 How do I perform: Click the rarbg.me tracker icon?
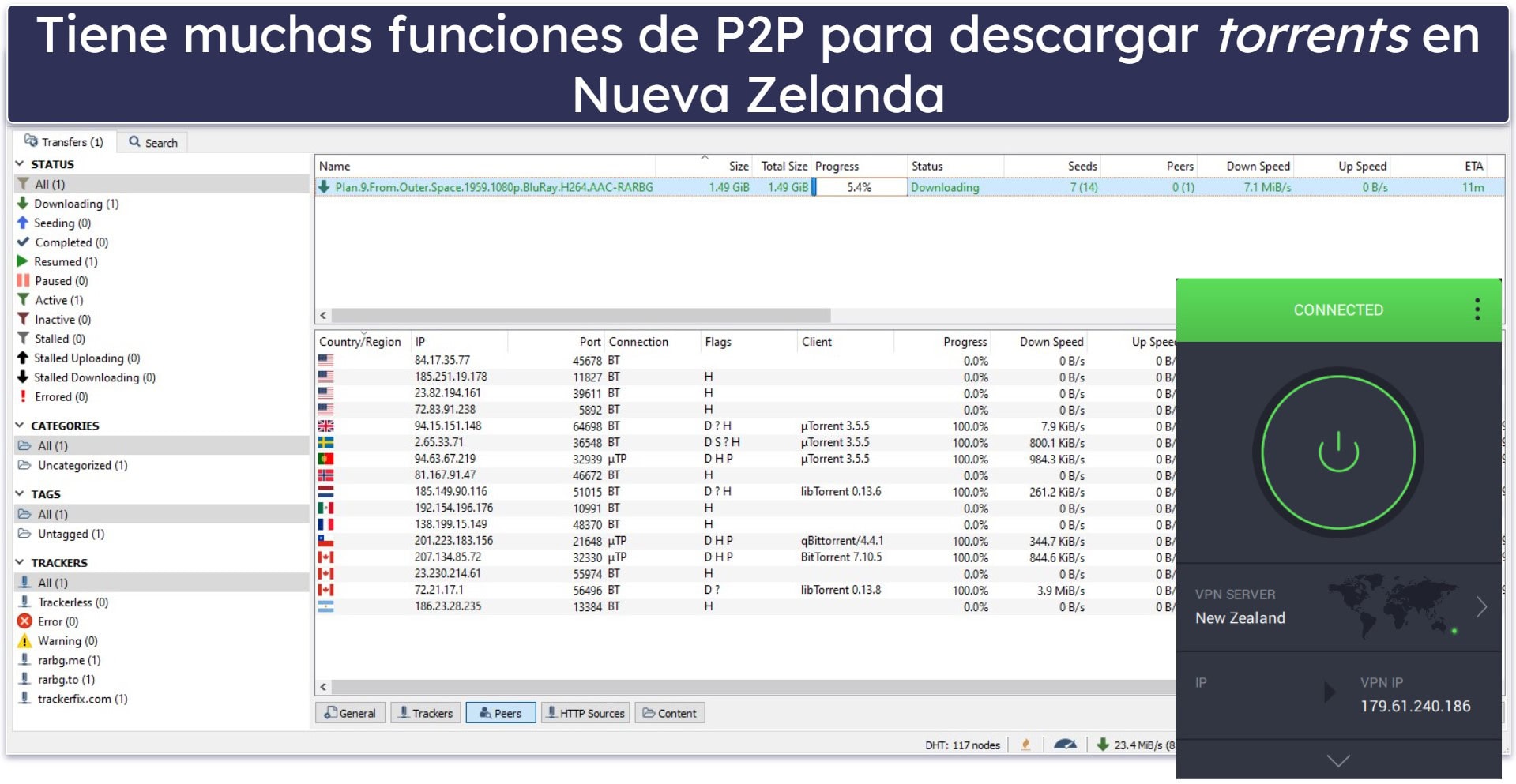[24, 660]
